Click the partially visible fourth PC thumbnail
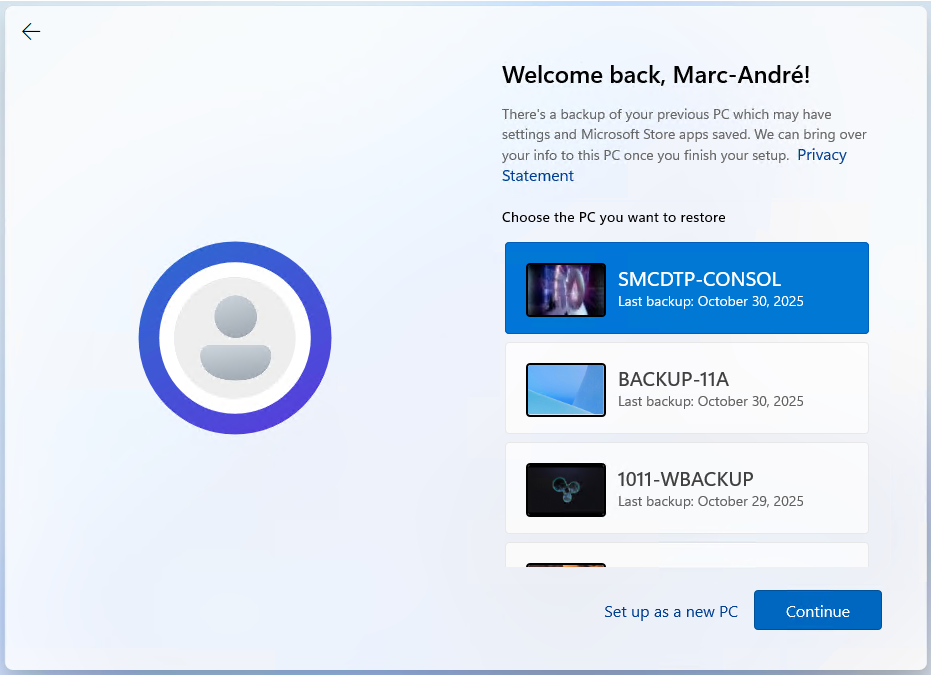931x675 pixels. coord(566,564)
